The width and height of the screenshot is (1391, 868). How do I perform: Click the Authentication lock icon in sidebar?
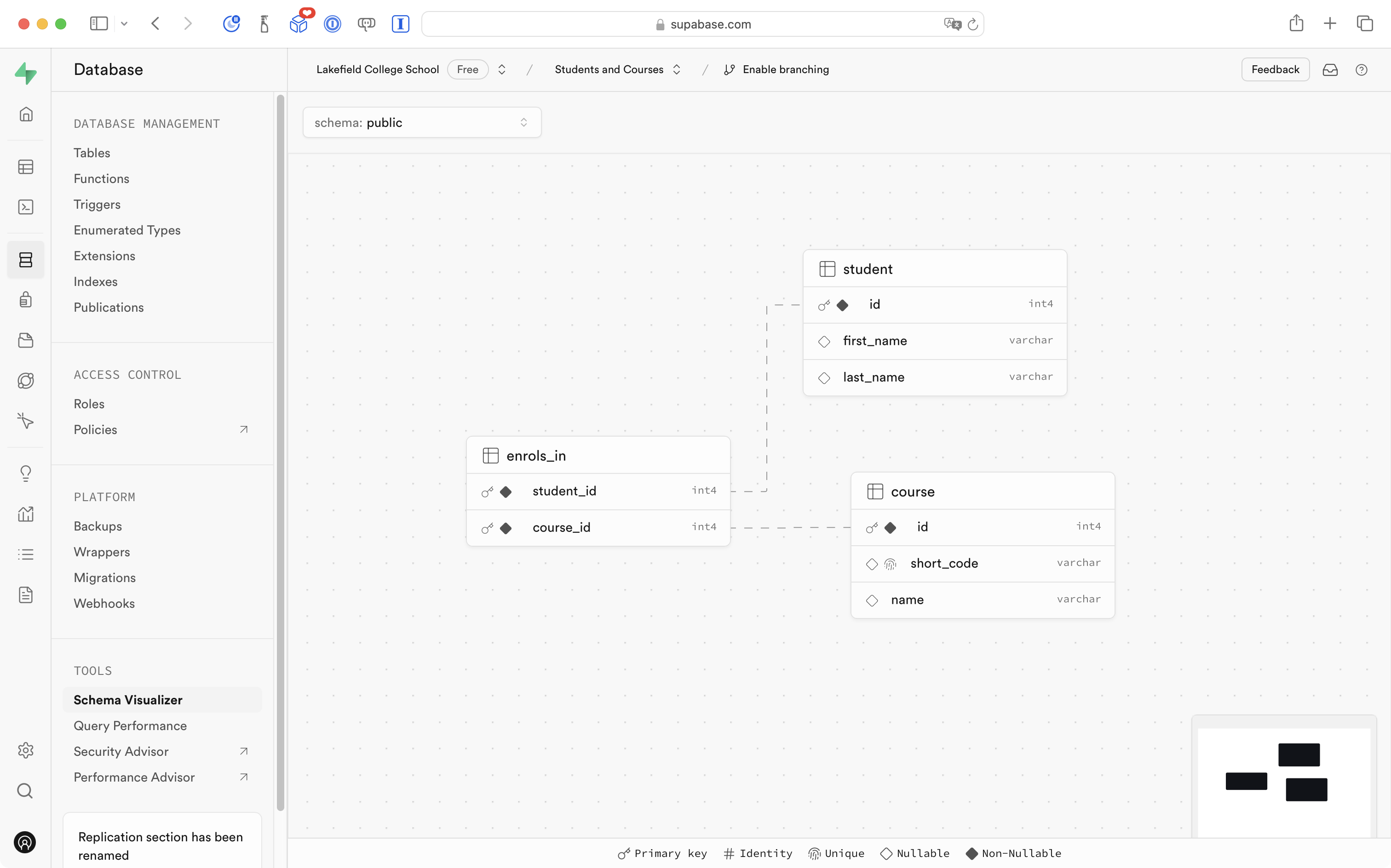(26, 300)
